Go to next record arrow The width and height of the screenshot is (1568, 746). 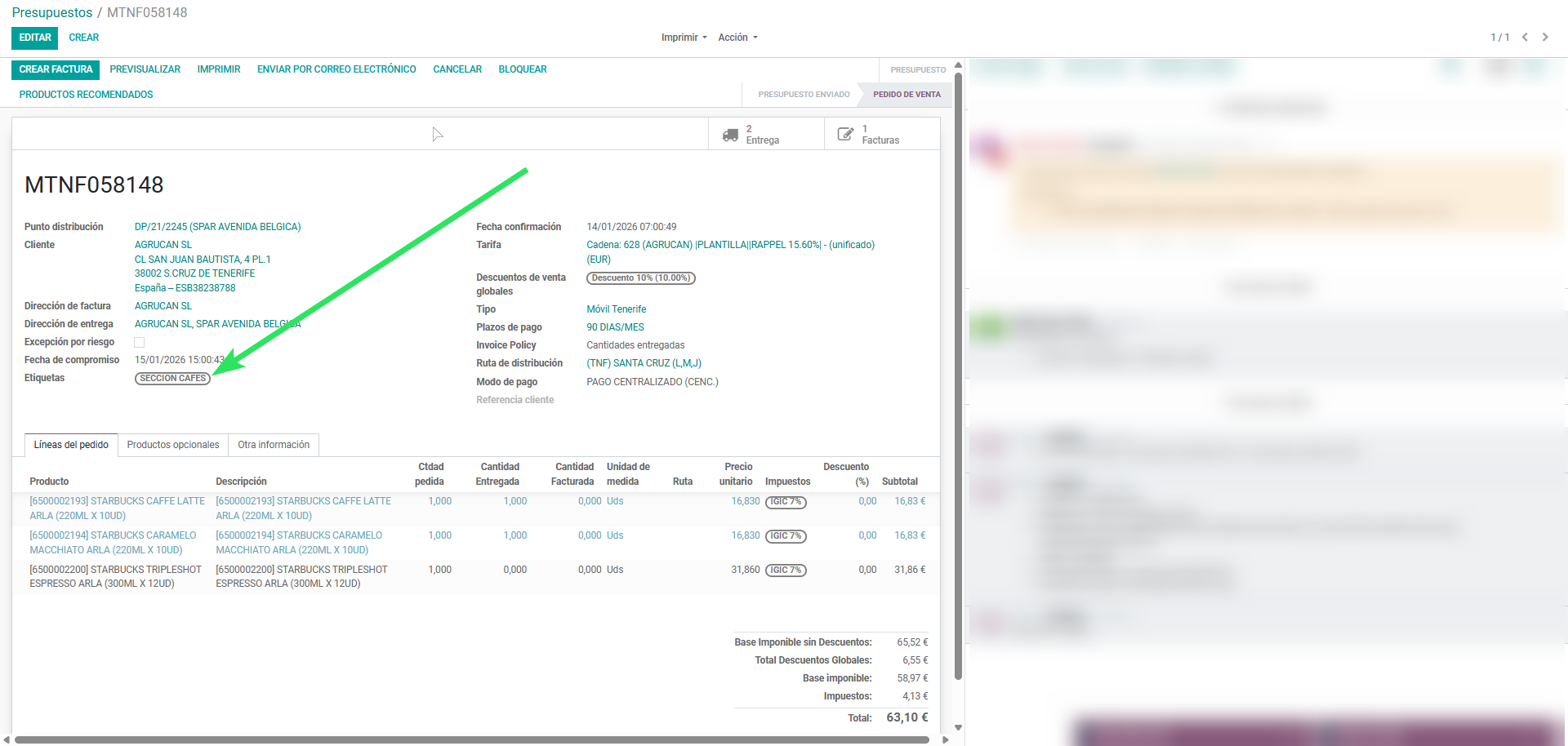(1545, 38)
